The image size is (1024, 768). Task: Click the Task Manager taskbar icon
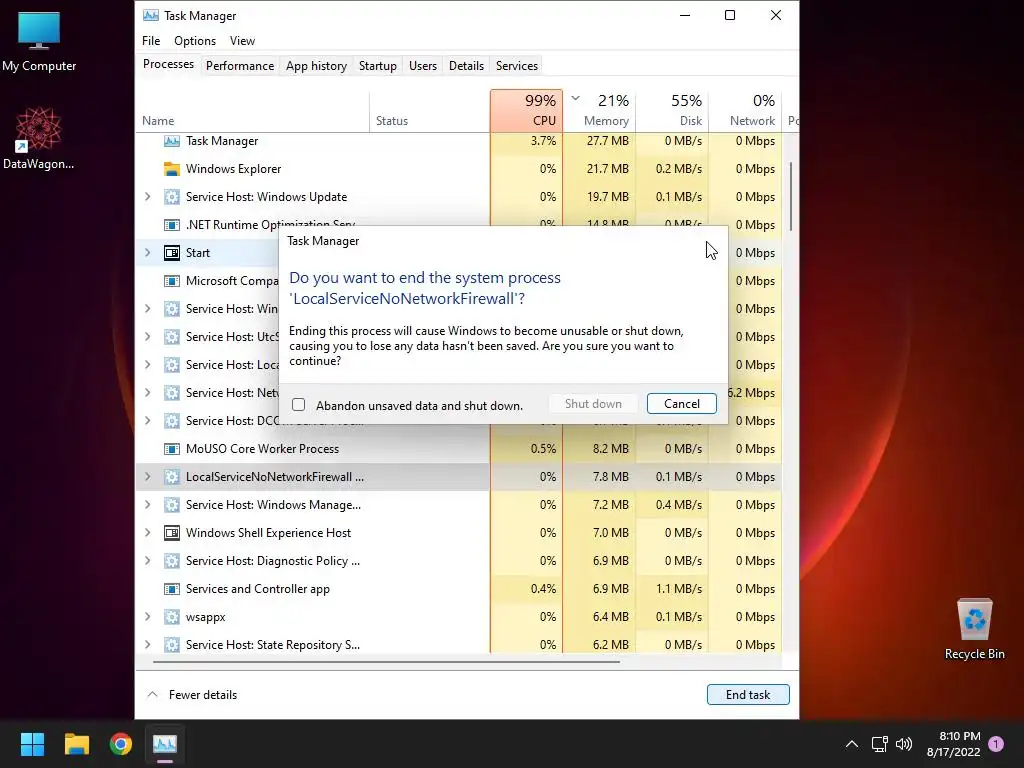(x=165, y=744)
